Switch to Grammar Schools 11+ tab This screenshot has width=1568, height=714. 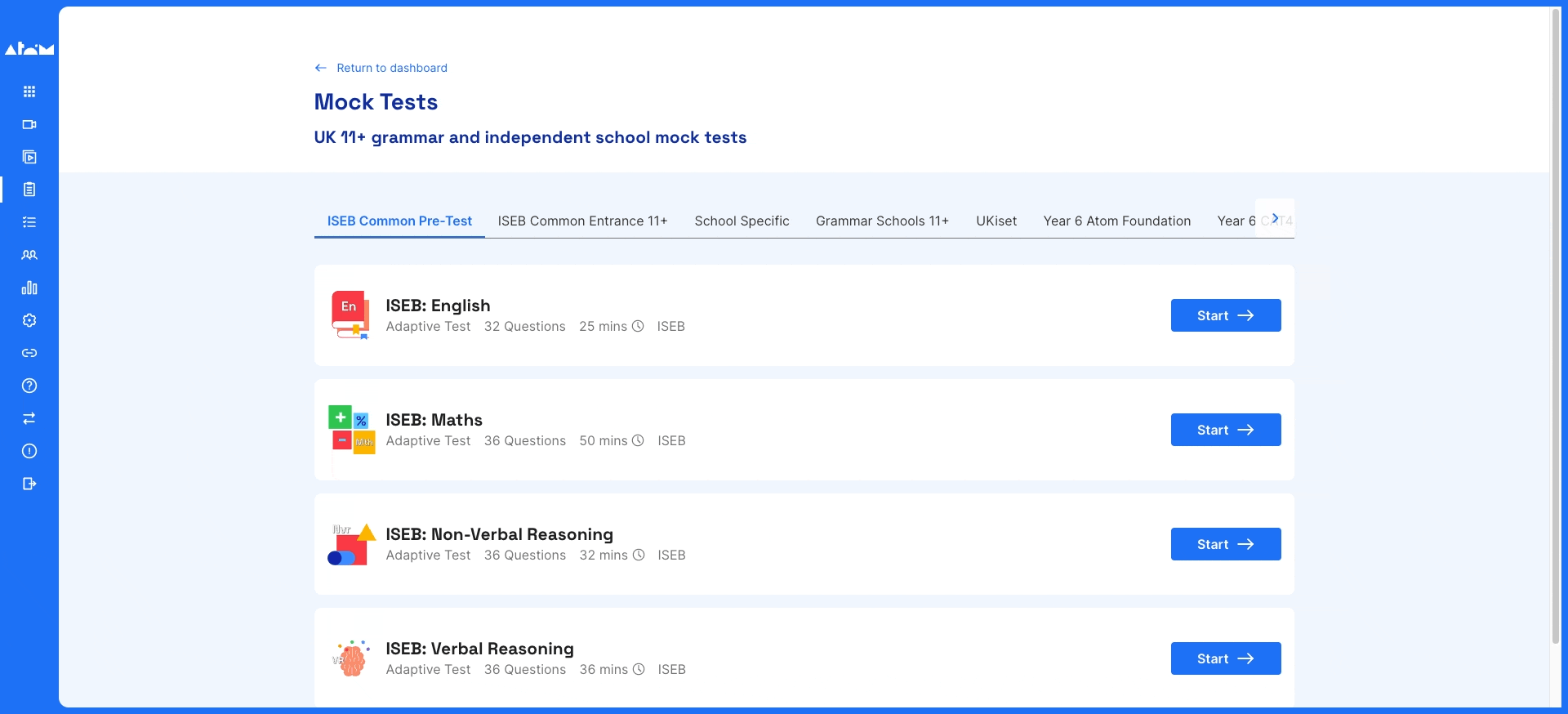click(x=882, y=221)
